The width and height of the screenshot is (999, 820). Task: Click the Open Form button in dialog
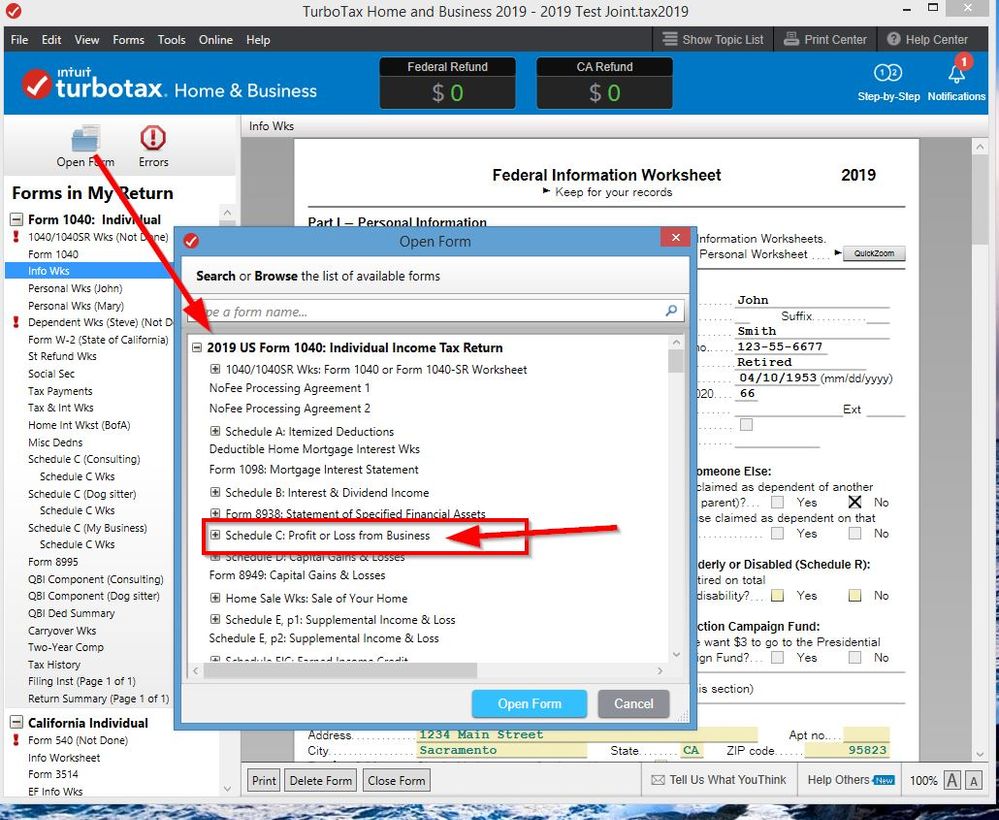(x=529, y=703)
